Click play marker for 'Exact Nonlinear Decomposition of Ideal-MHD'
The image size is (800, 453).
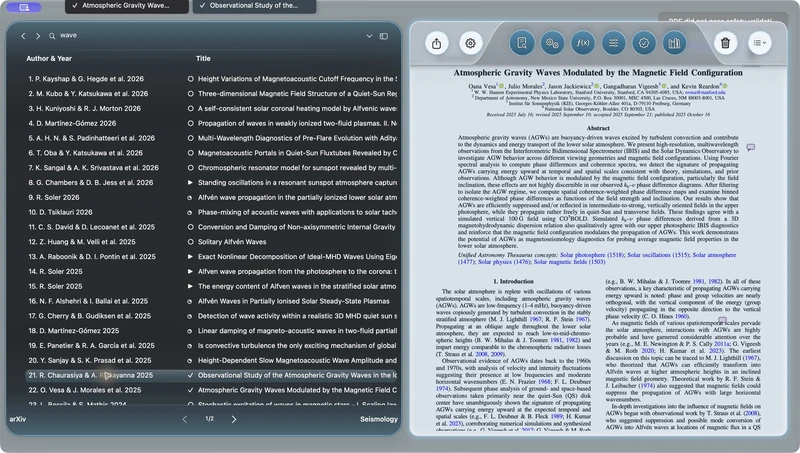(x=190, y=257)
